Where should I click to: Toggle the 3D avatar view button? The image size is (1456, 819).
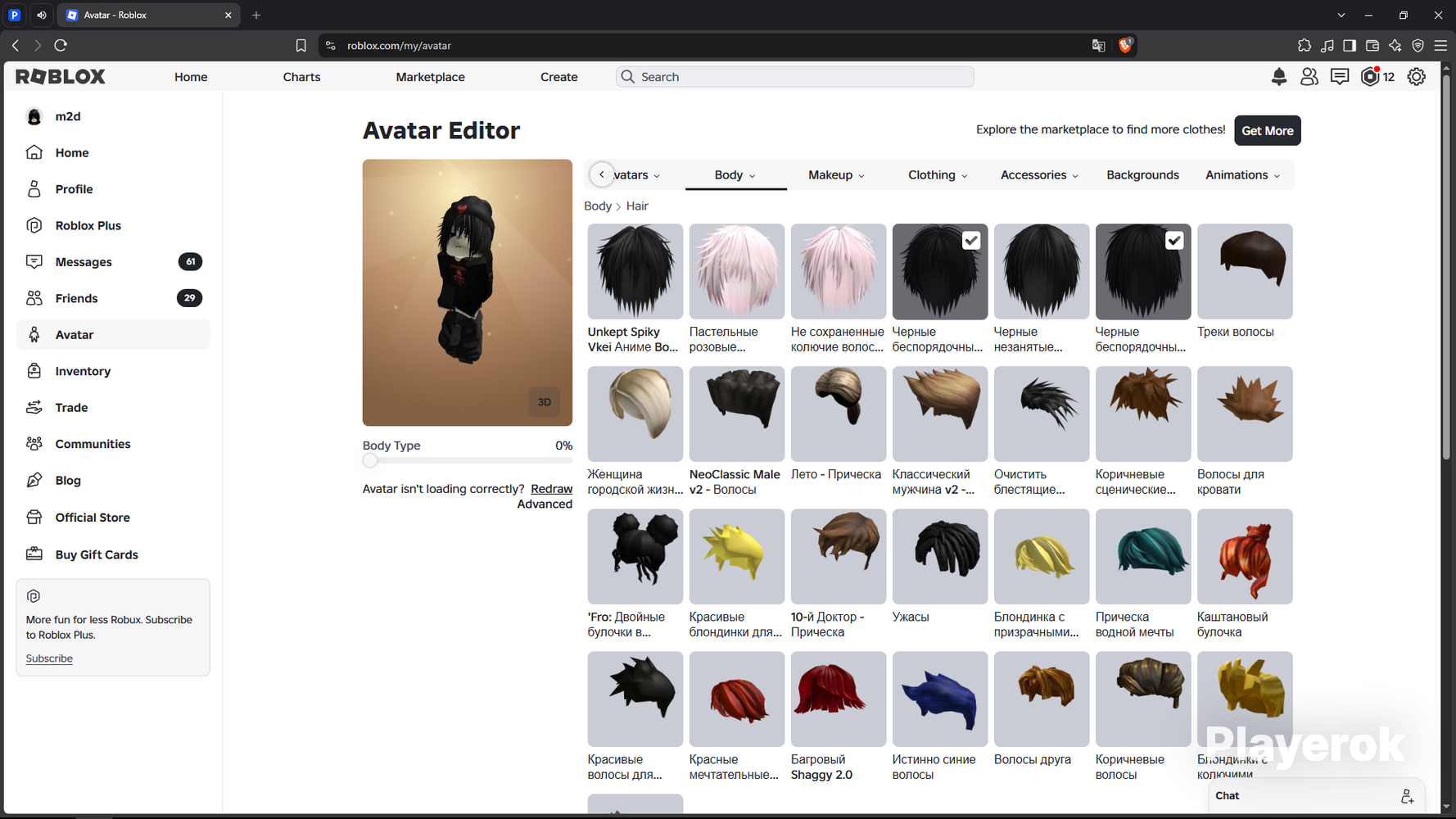coord(545,402)
